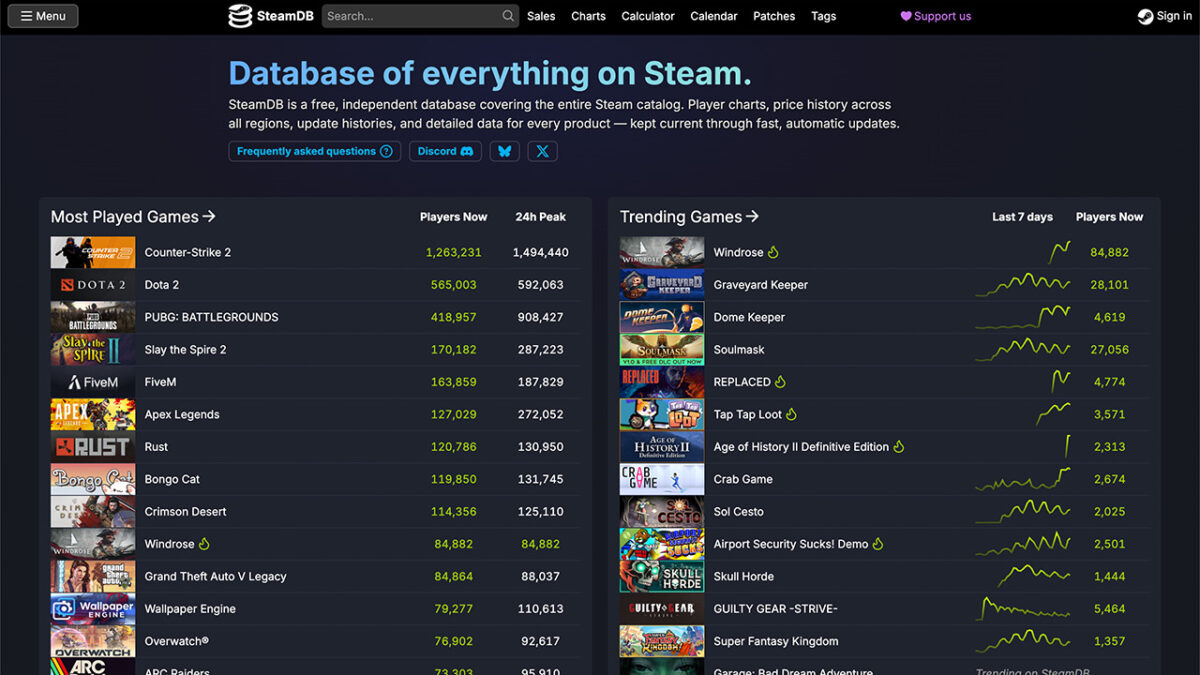
Task: Open Frequently asked questions
Action: click(x=314, y=151)
